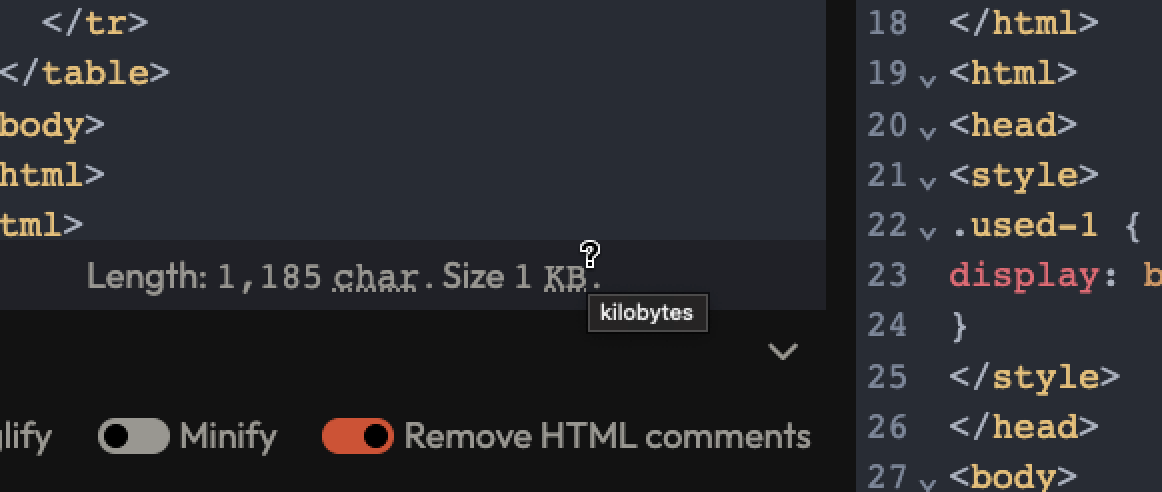The height and width of the screenshot is (492, 1162).
Task: Click the display property on line 23
Action: [1023, 276]
